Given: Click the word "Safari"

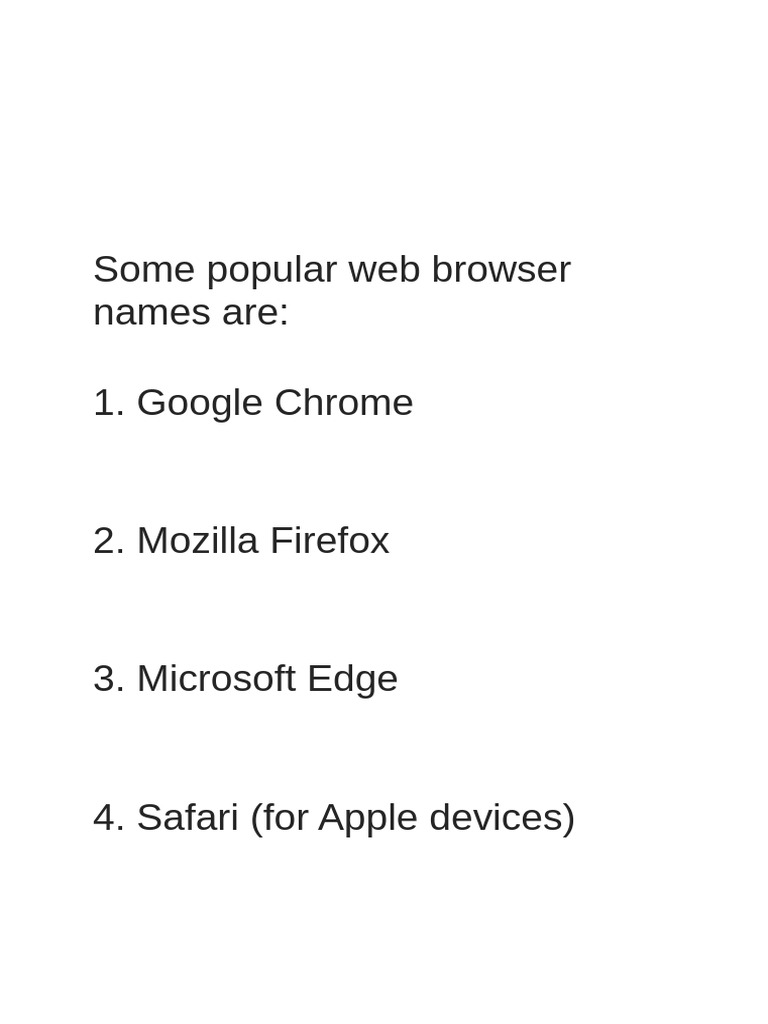Looking at the screenshot, I should [x=187, y=817].
